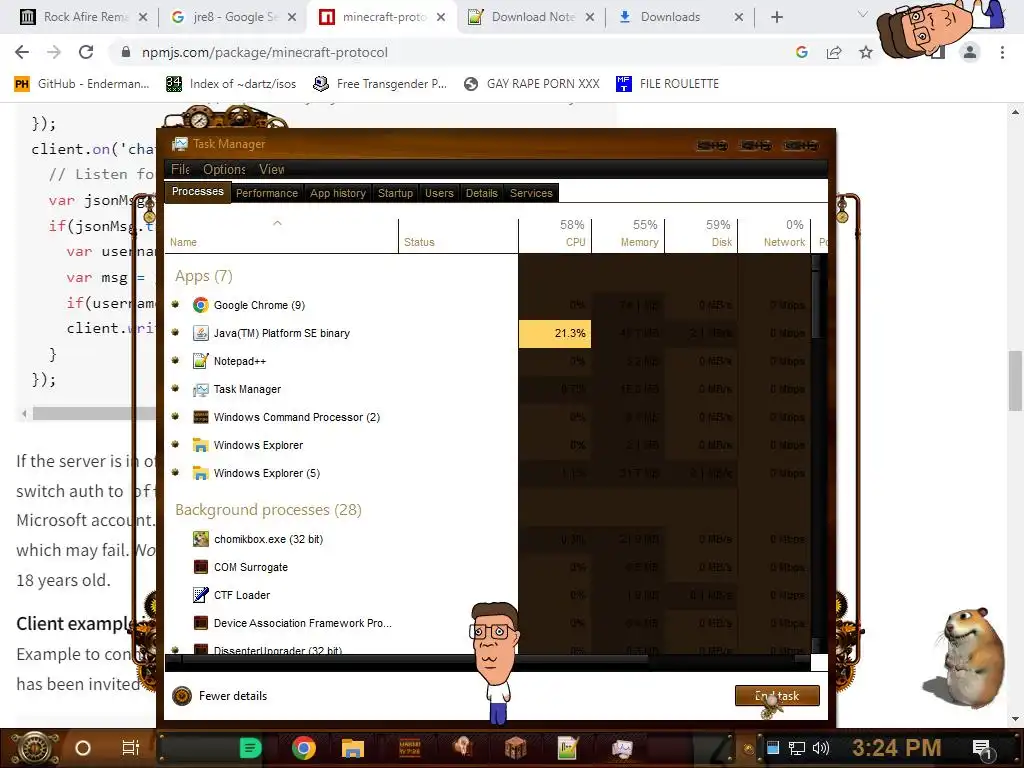Open a new Chrome tab
Screen dimensions: 1024x768
coord(776,17)
